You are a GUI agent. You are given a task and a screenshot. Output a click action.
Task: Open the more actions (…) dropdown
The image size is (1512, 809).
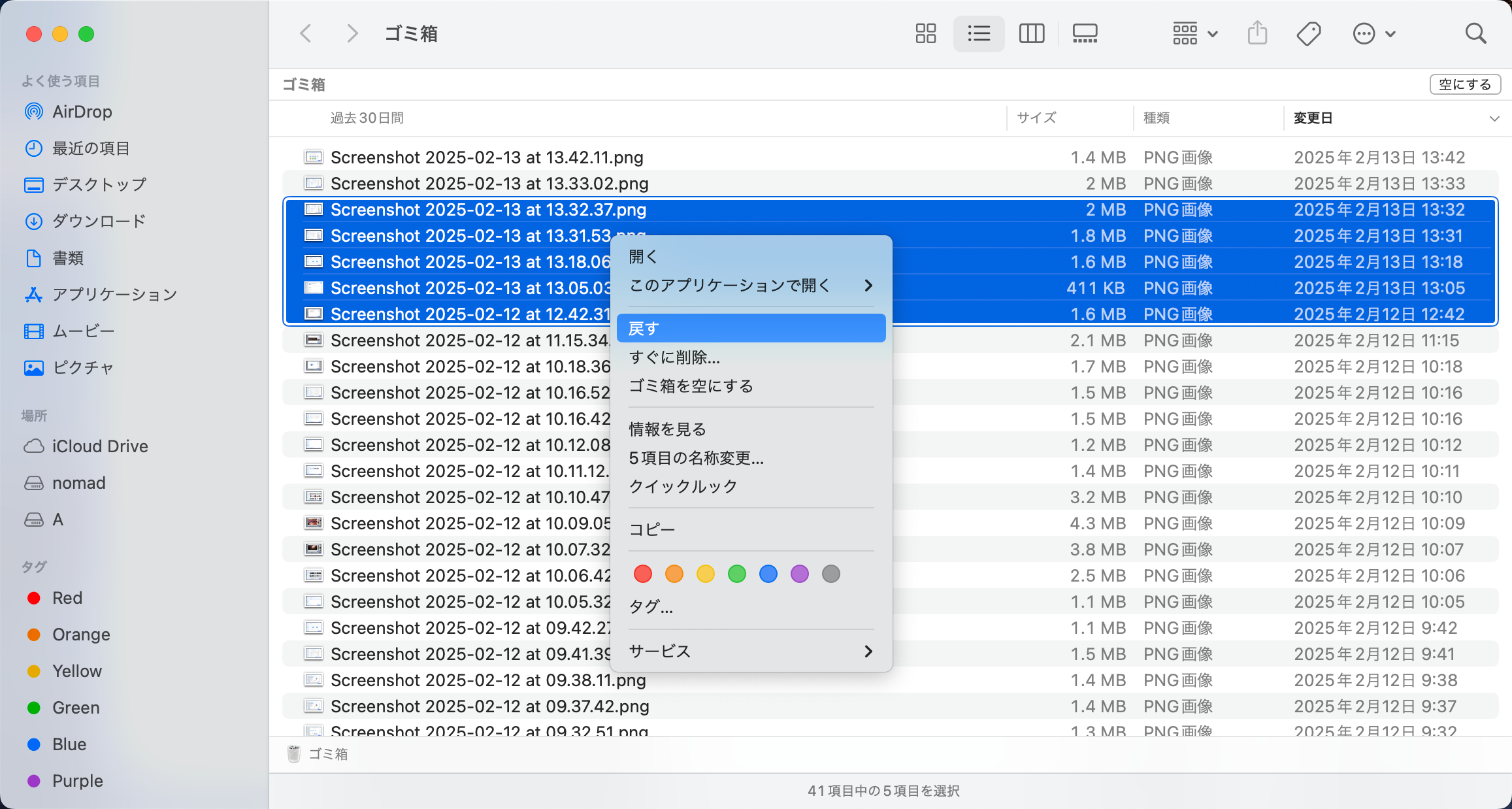point(1373,33)
